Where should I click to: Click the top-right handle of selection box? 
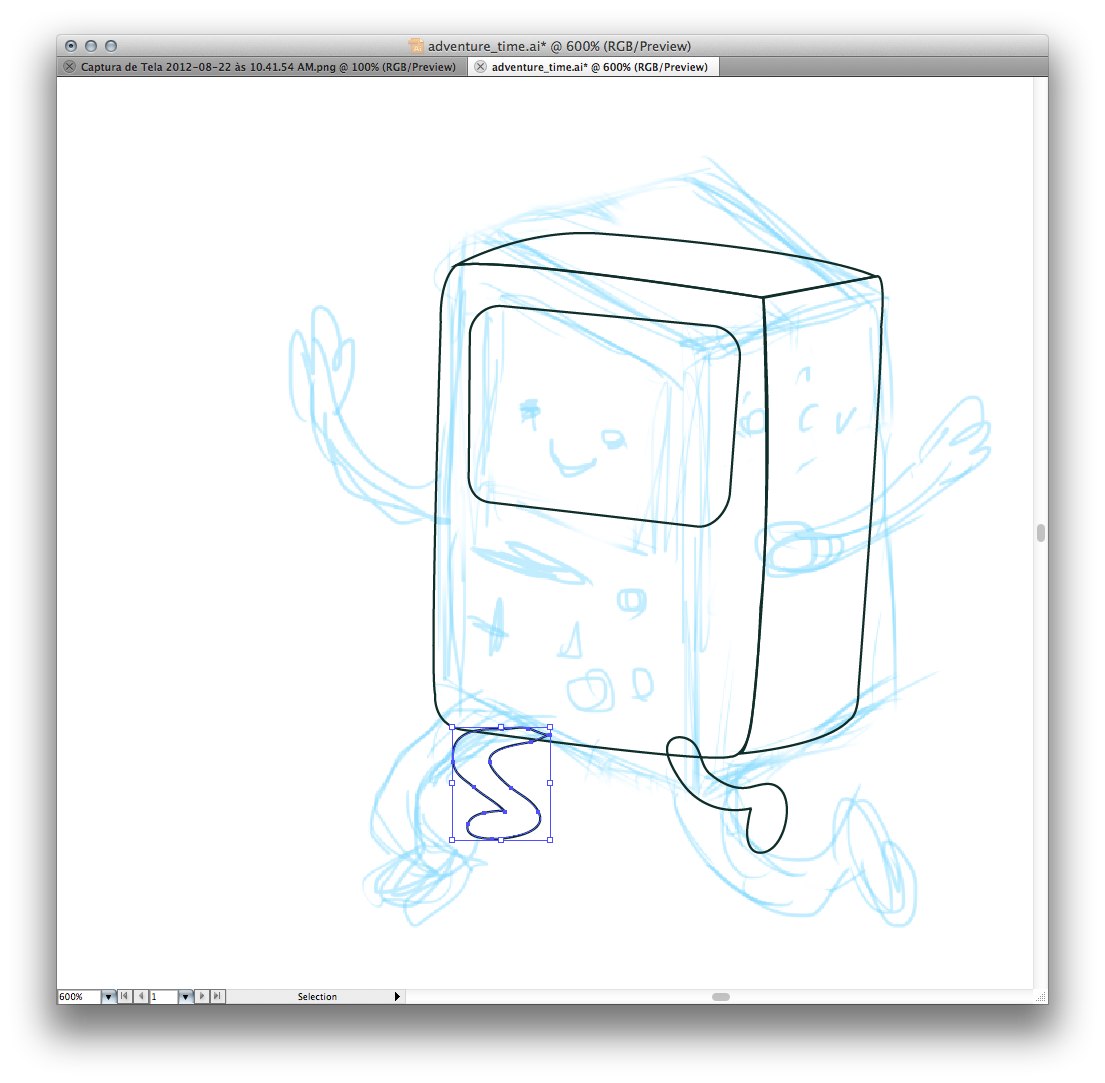point(551,728)
